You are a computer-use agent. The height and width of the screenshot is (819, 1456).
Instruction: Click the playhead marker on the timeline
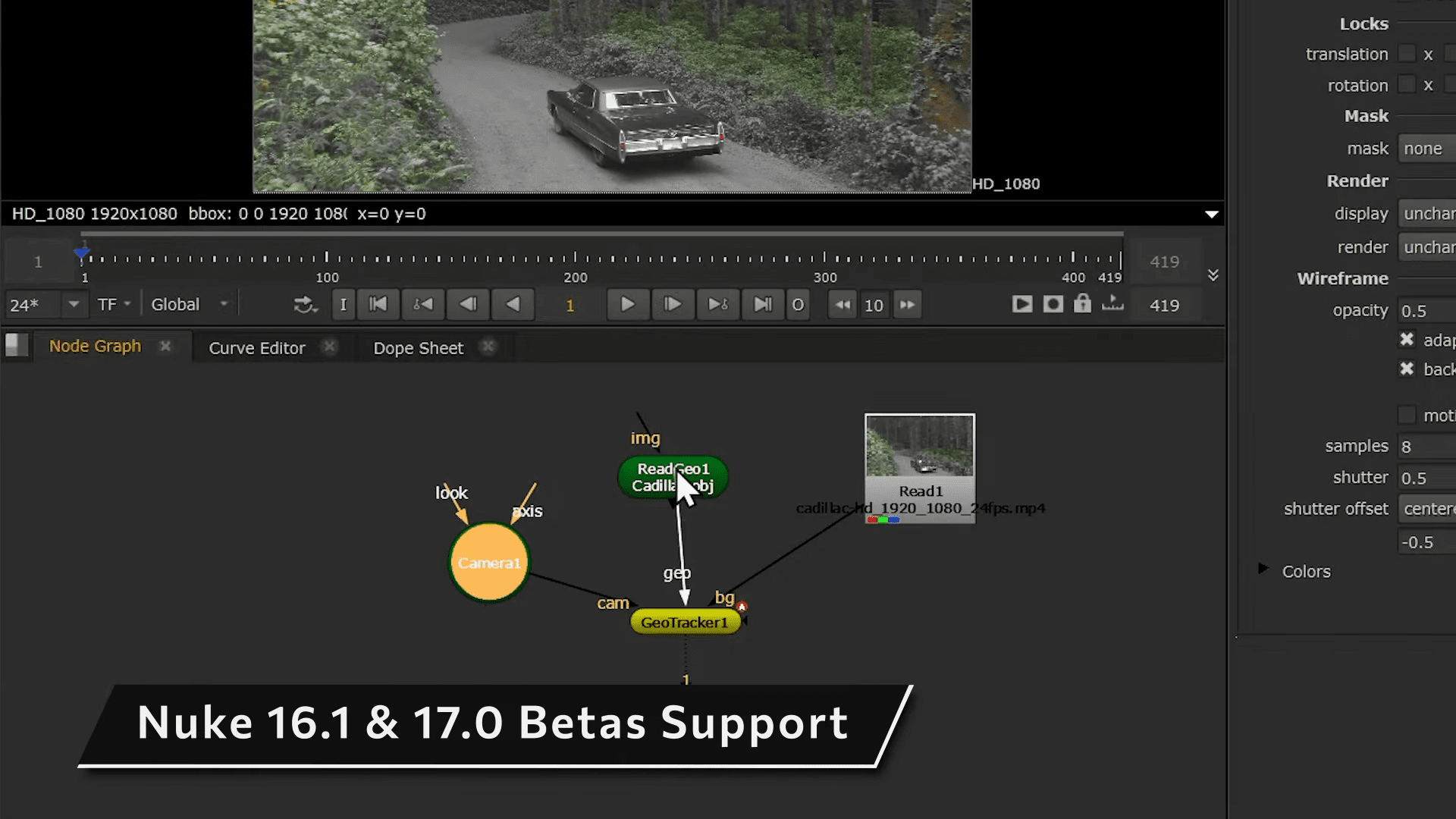[x=81, y=251]
